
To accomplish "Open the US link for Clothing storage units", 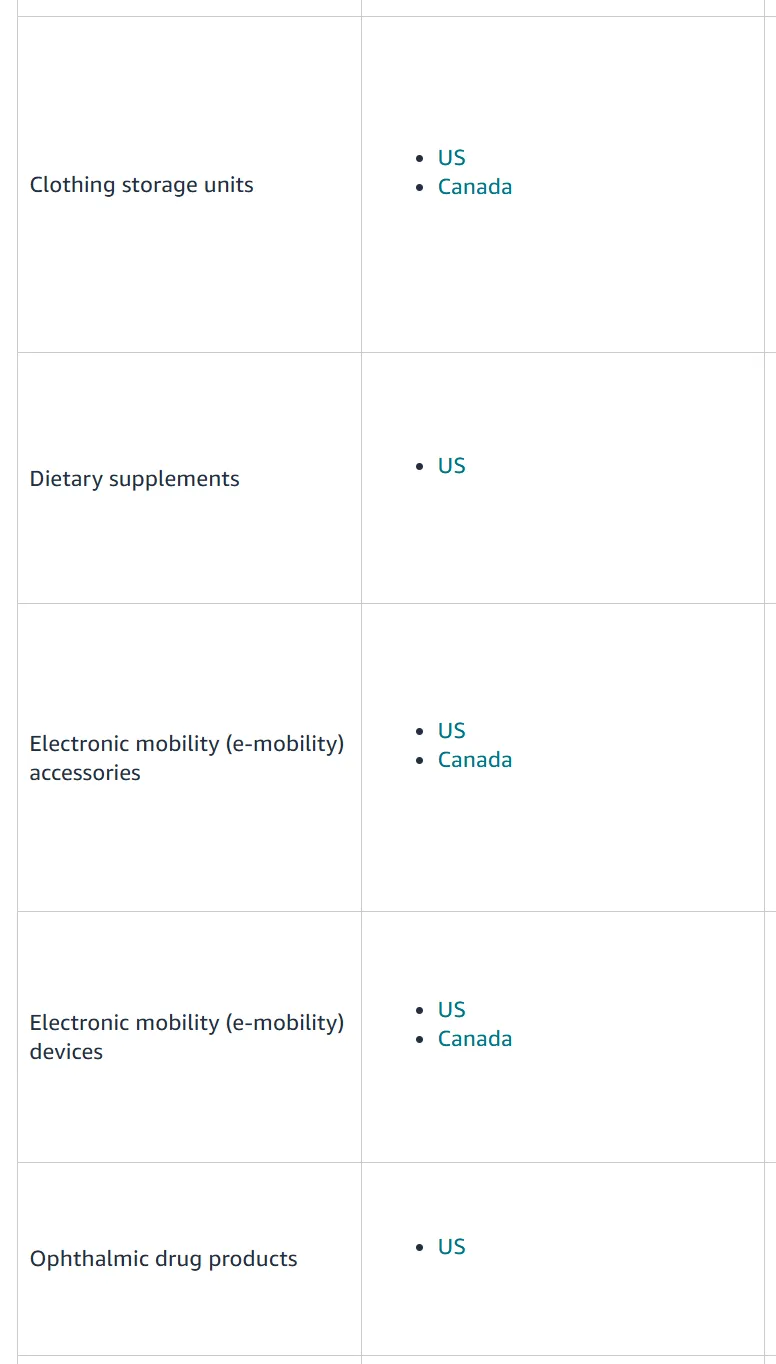I will (451, 158).
